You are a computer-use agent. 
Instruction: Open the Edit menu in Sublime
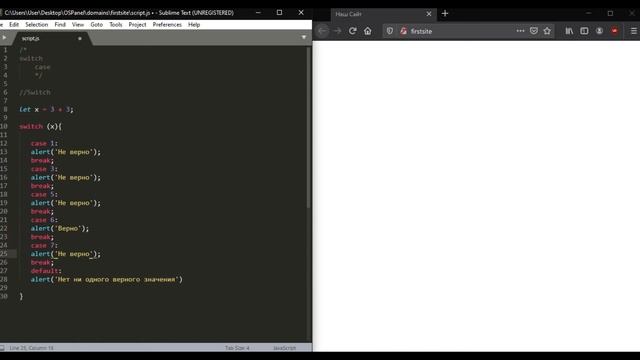(x=14, y=24)
